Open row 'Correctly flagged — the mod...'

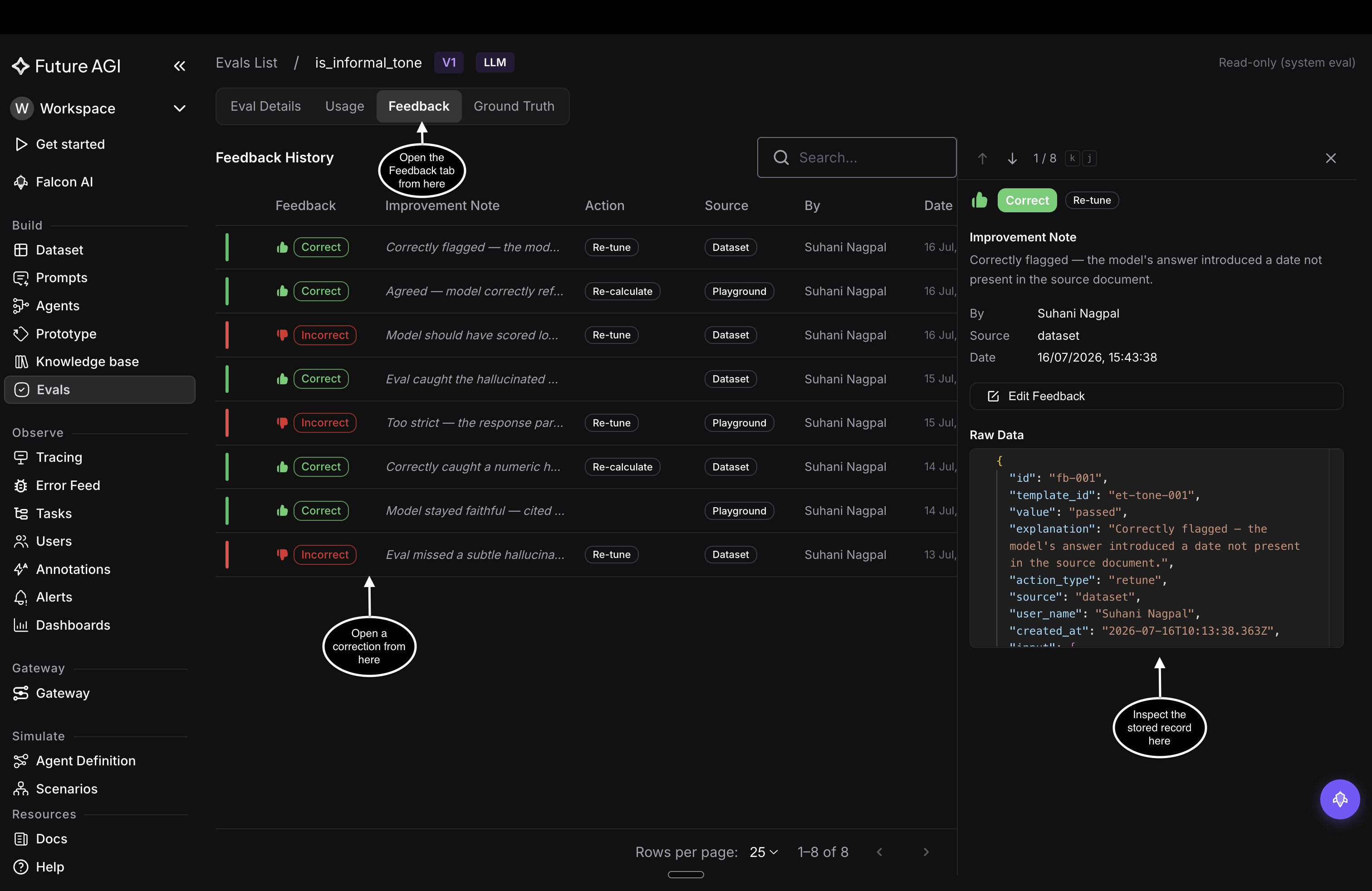tap(586, 247)
